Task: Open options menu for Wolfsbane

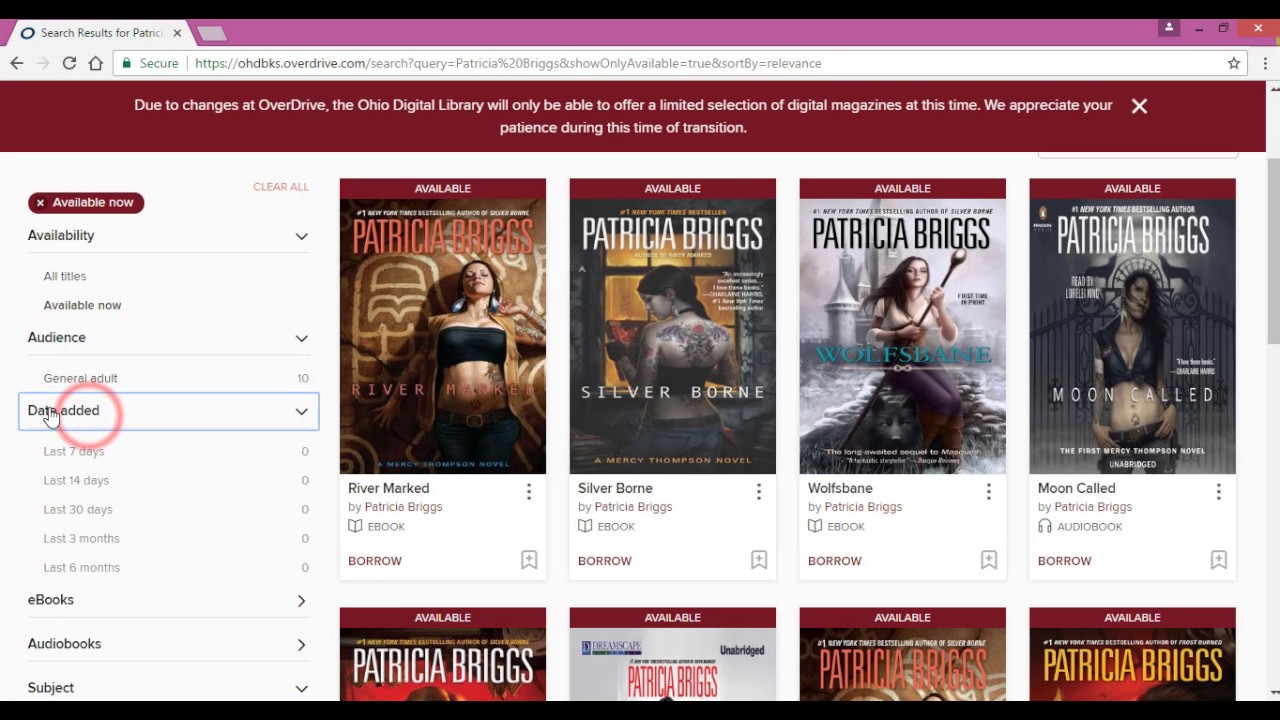Action: pyautogui.click(x=989, y=491)
